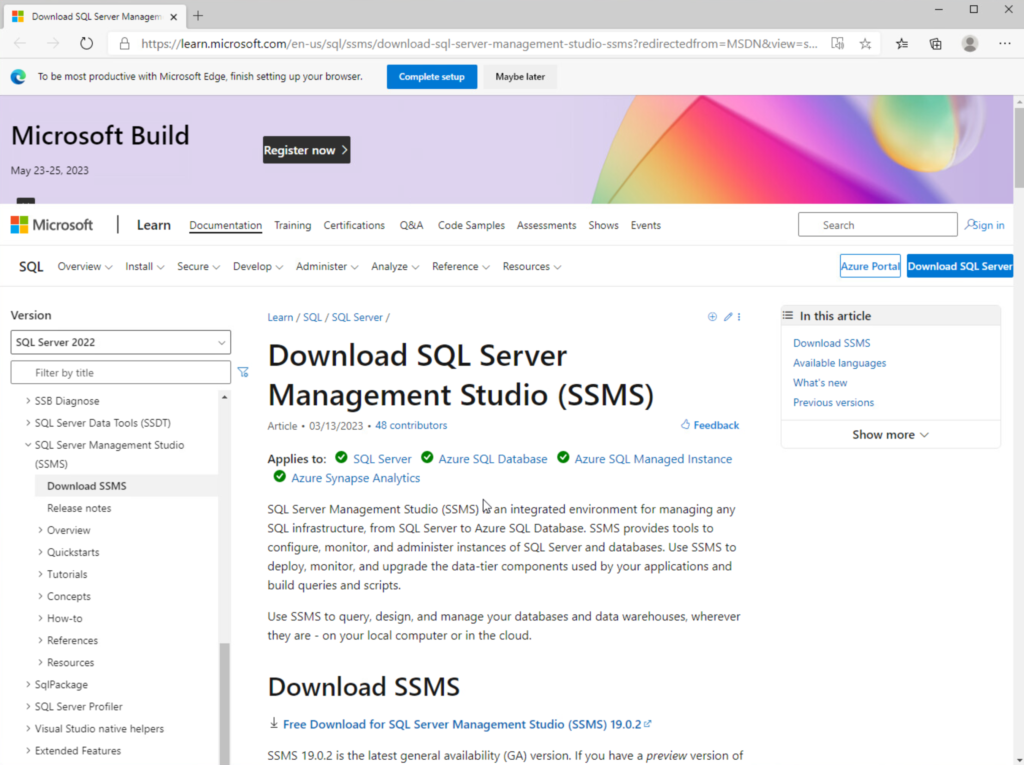This screenshot has width=1024, height=765.
Task: Click the filter icon beside Filter by title
Action: coord(243,372)
